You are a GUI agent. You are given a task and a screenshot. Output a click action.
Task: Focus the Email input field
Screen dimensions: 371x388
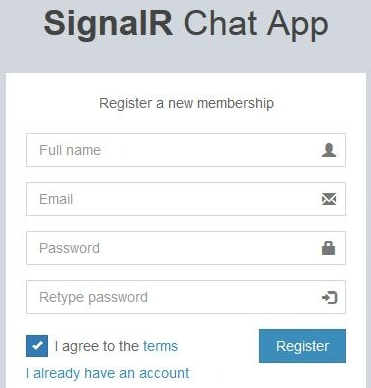186,199
